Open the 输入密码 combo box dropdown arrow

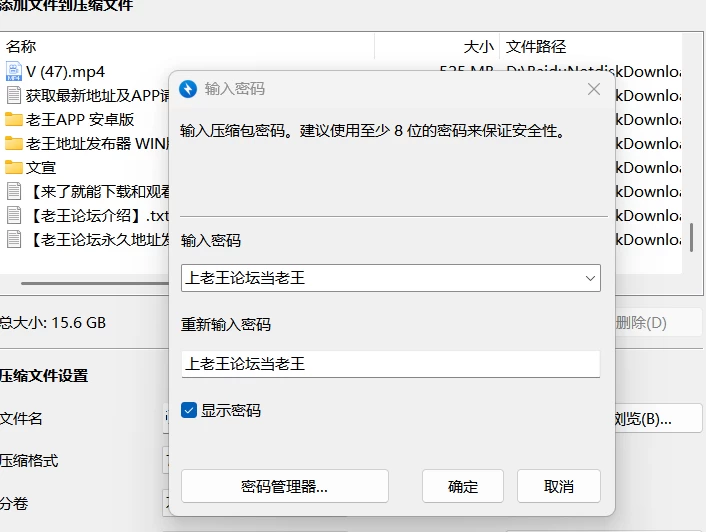click(x=590, y=278)
